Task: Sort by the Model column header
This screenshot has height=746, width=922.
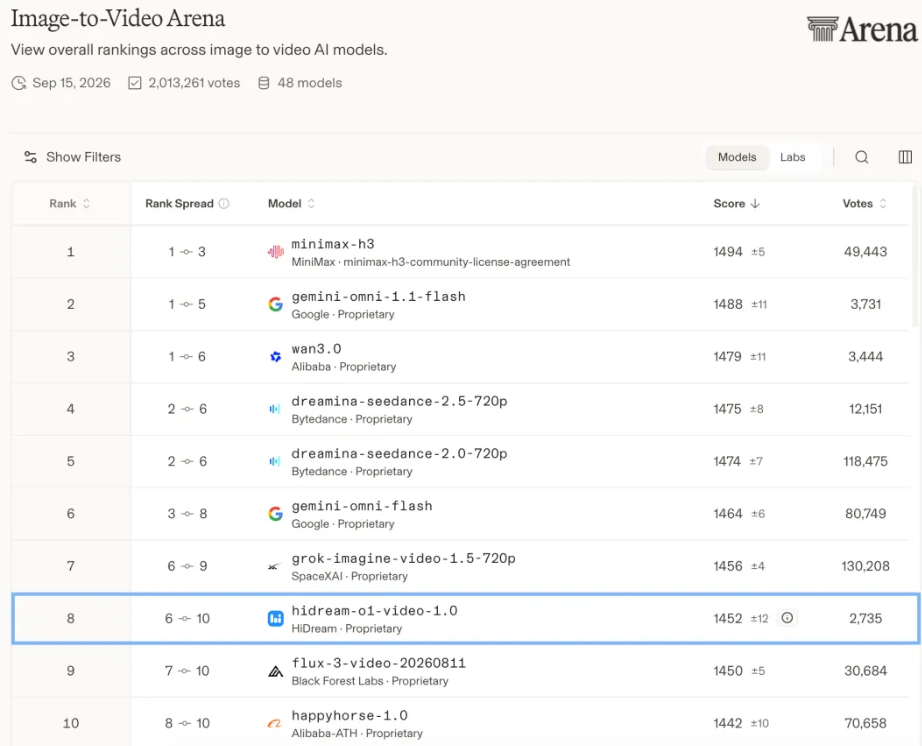Action: tap(291, 203)
